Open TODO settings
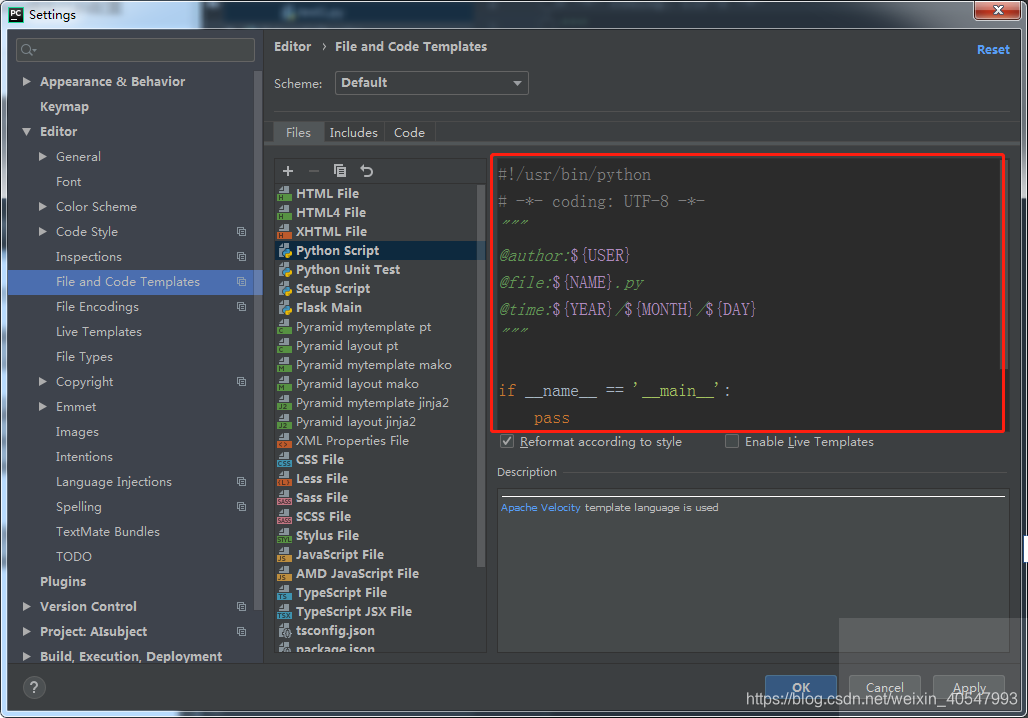Image resolution: width=1028 pixels, height=718 pixels. (73, 557)
